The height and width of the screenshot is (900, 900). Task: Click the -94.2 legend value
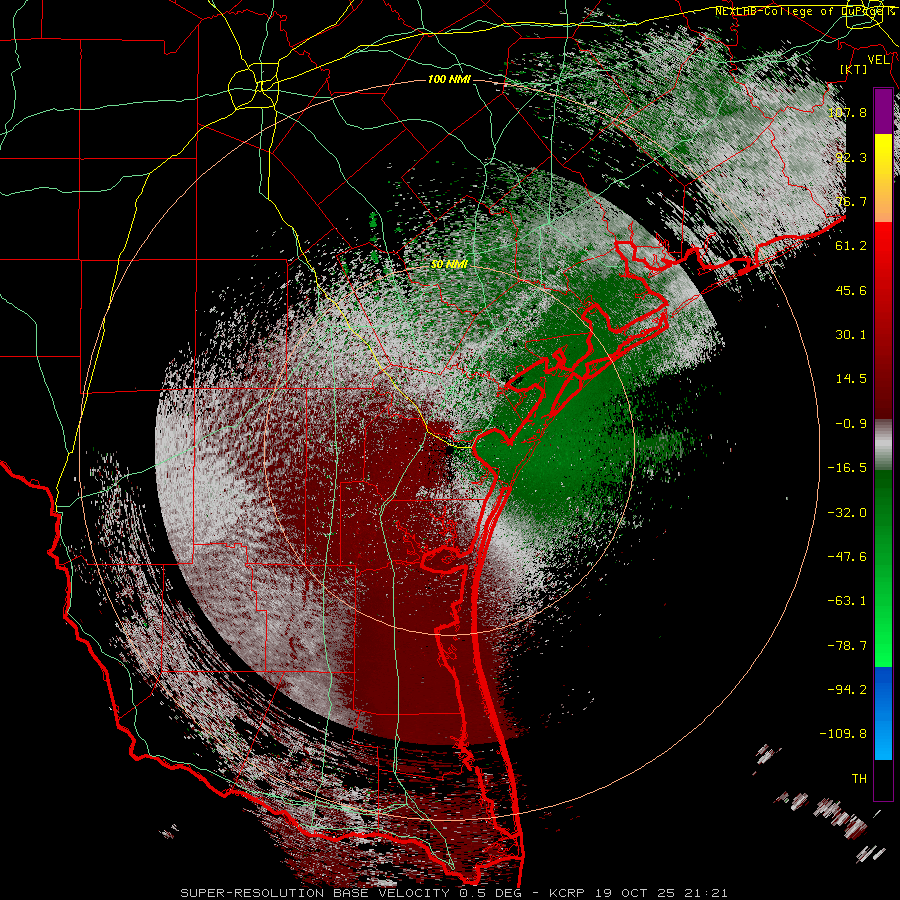click(847, 690)
